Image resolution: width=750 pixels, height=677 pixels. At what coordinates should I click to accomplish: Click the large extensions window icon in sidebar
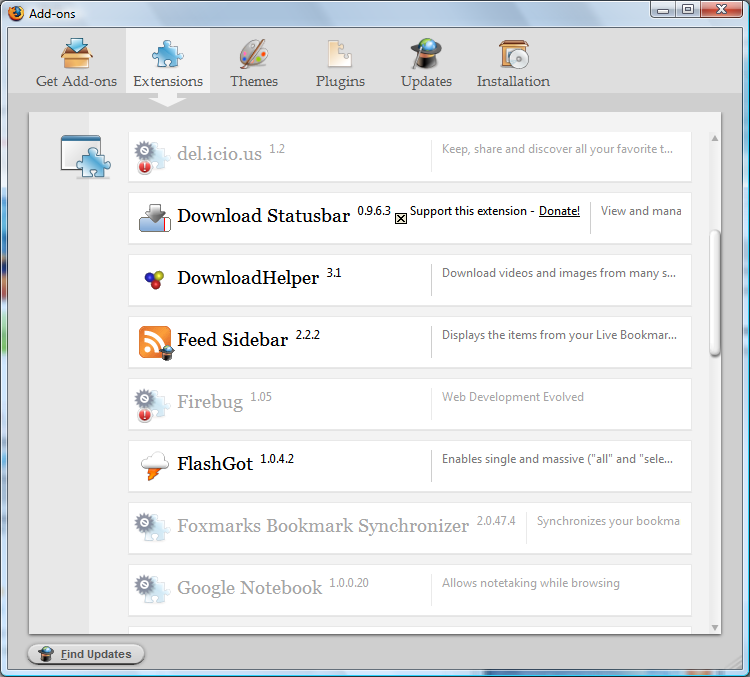tap(86, 157)
